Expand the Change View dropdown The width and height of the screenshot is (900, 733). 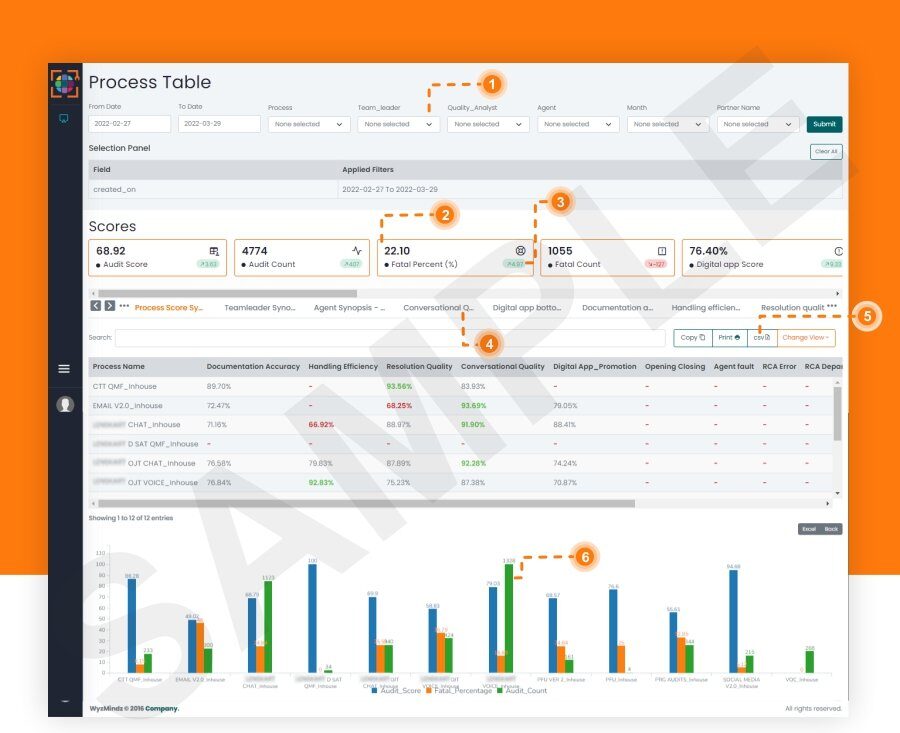[x=805, y=338]
